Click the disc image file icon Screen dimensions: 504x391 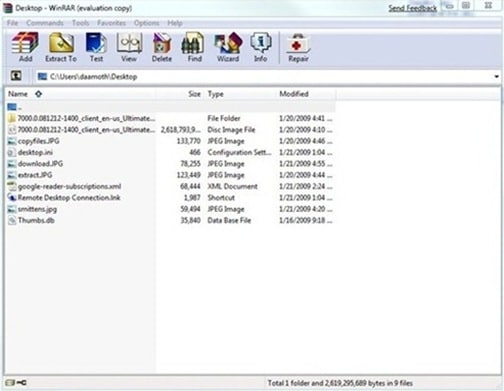point(12,130)
